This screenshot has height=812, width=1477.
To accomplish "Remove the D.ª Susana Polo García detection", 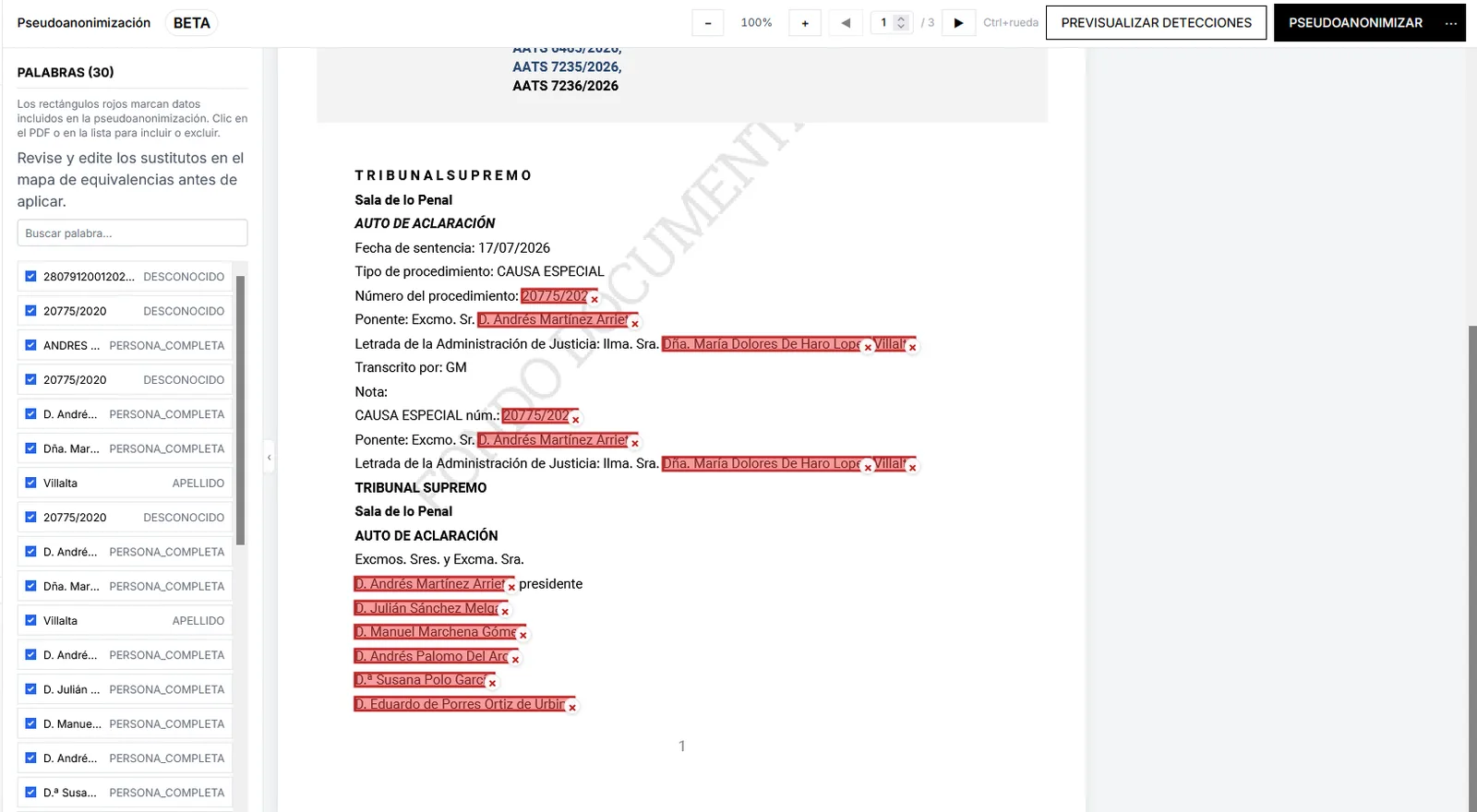I will point(492,684).
